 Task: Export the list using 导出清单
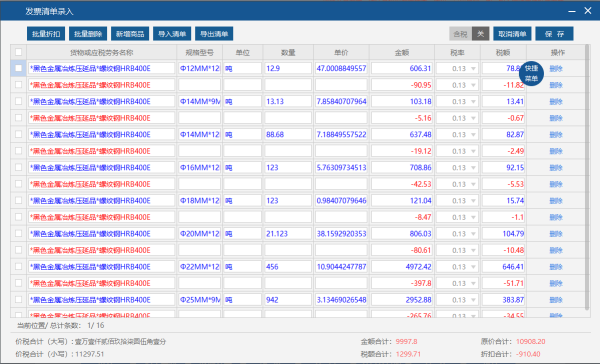pyautogui.click(x=214, y=34)
